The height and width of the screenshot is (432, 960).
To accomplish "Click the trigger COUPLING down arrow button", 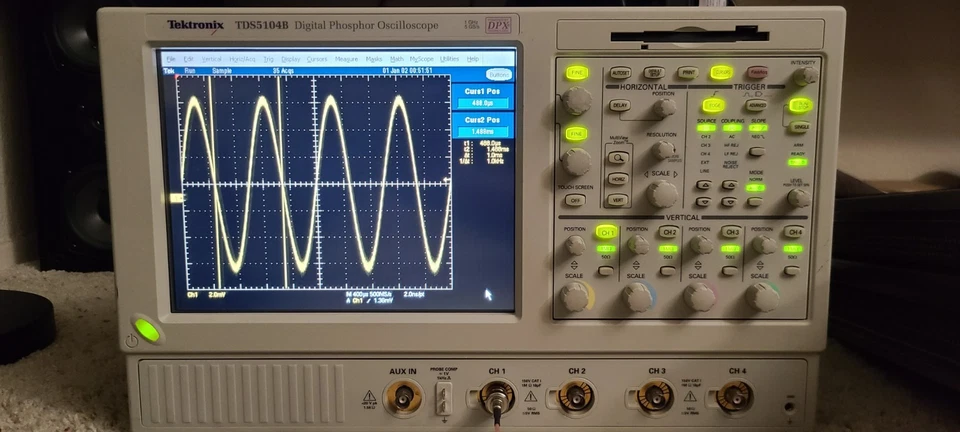I will point(729,201).
